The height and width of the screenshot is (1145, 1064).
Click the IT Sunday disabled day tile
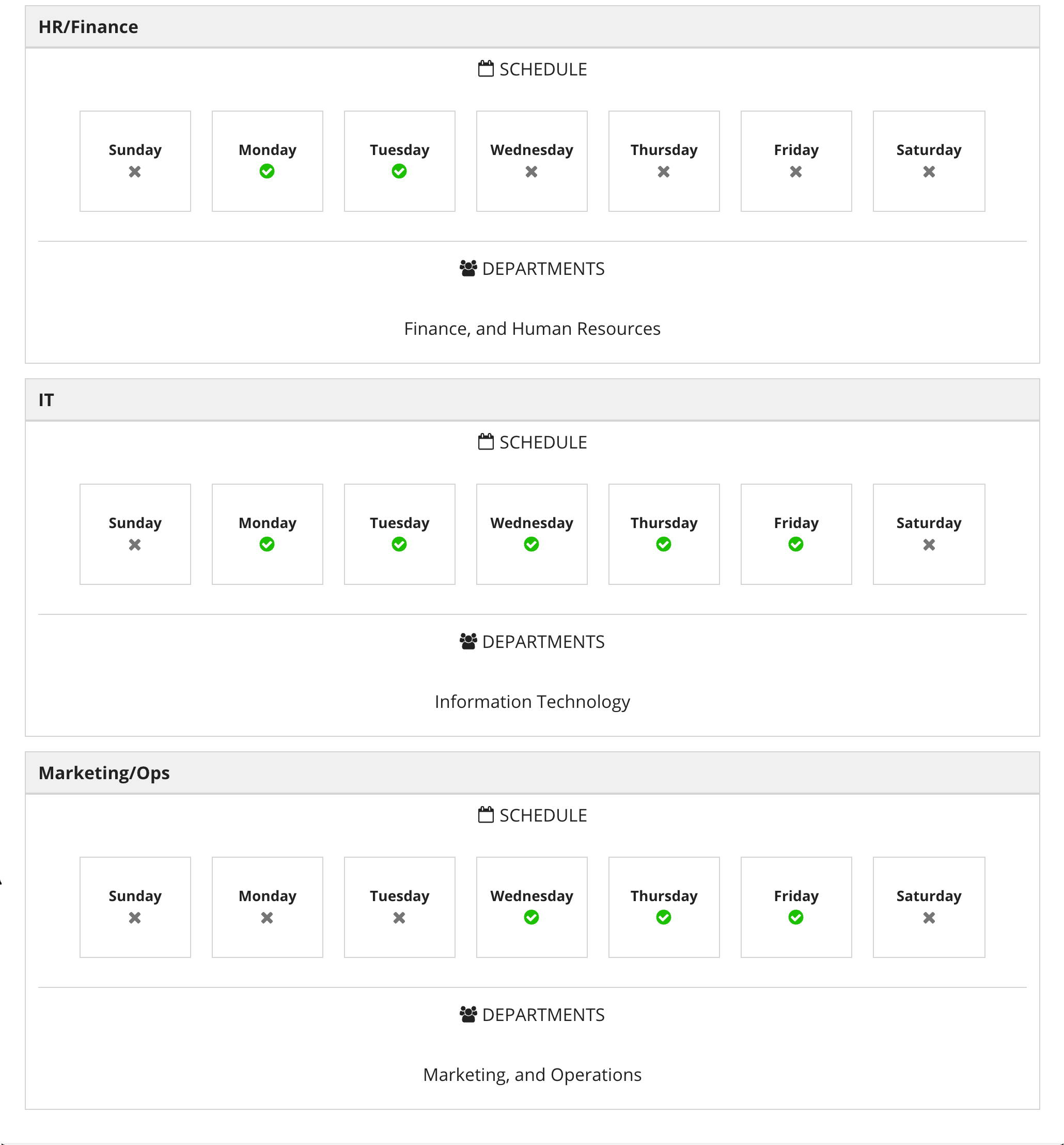coord(135,533)
